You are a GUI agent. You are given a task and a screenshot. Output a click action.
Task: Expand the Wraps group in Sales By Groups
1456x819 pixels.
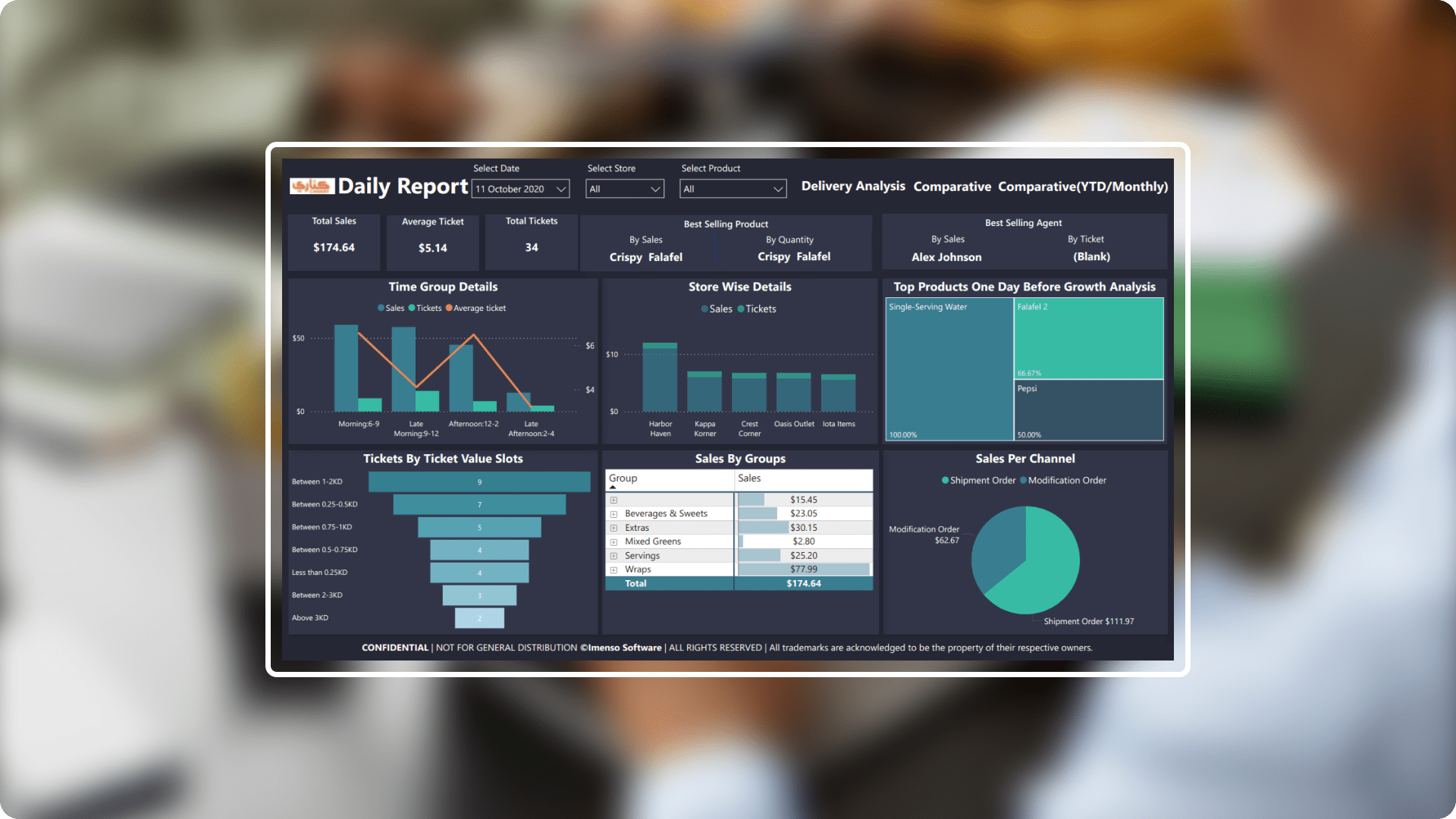click(x=614, y=570)
